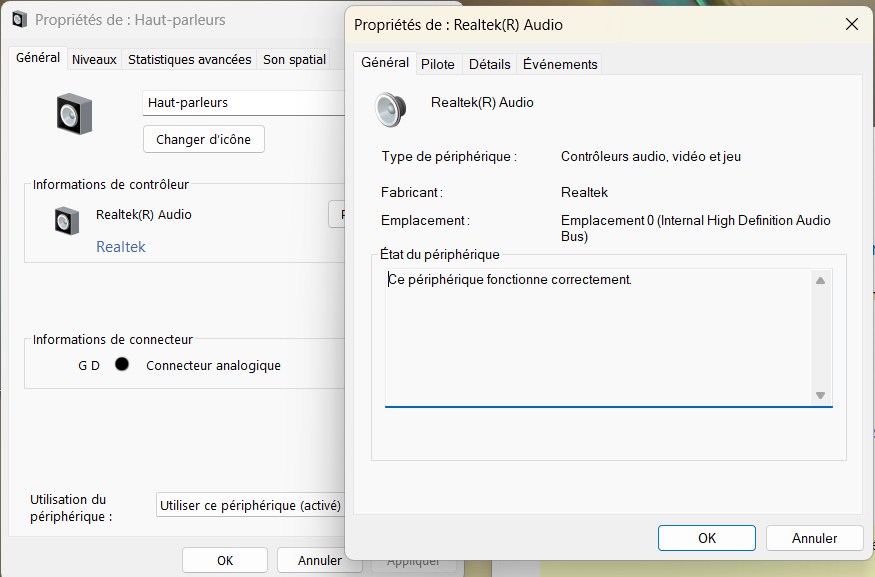Viewport: 875px width, 577px height.
Task: Click Annuler in Realtek Audio properties
Action: pyautogui.click(x=814, y=538)
